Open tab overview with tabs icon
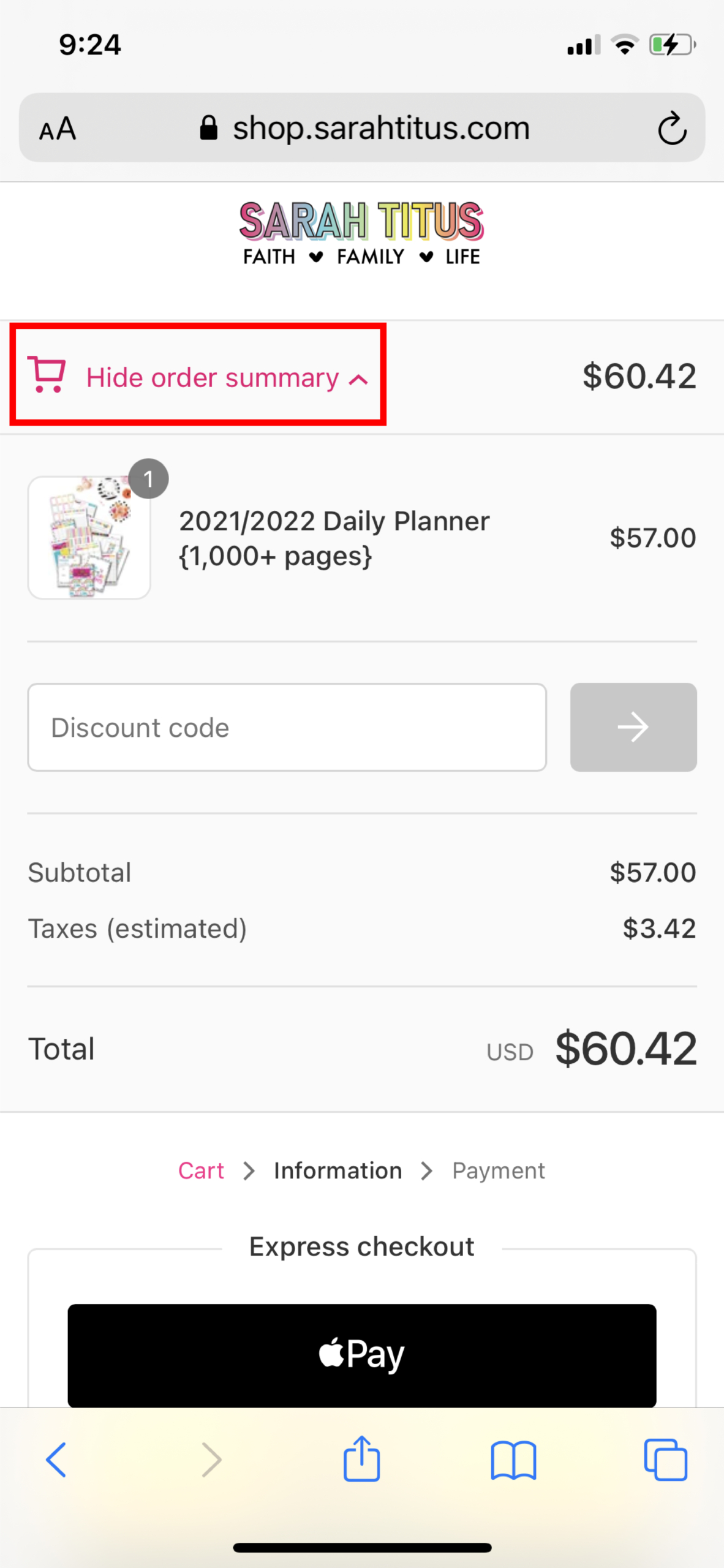Screen dimensions: 724x1568 click(x=666, y=1460)
